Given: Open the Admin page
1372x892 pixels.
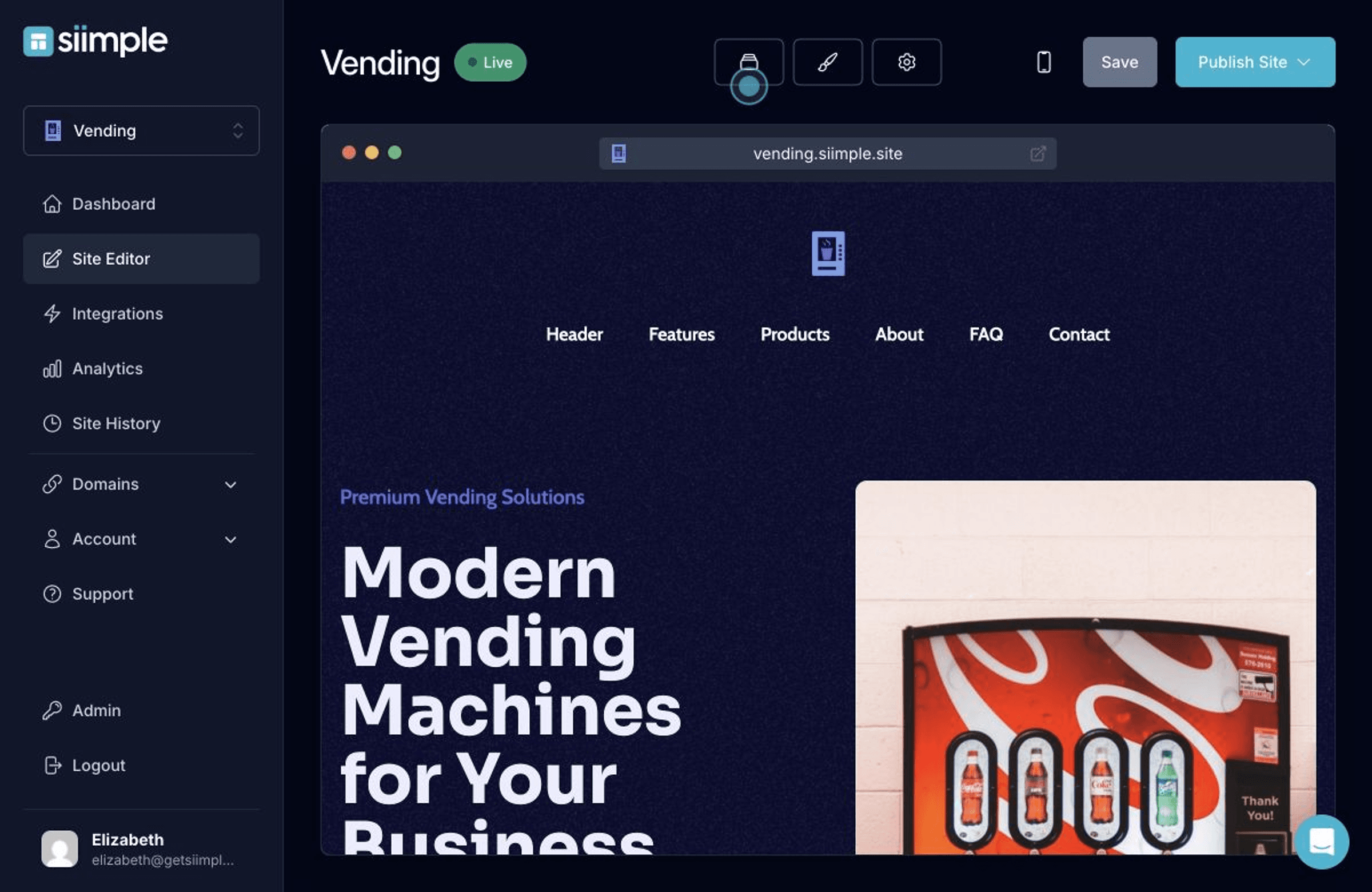Looking at the screenshot, I should pyautogui.click(x=141, y=710).
